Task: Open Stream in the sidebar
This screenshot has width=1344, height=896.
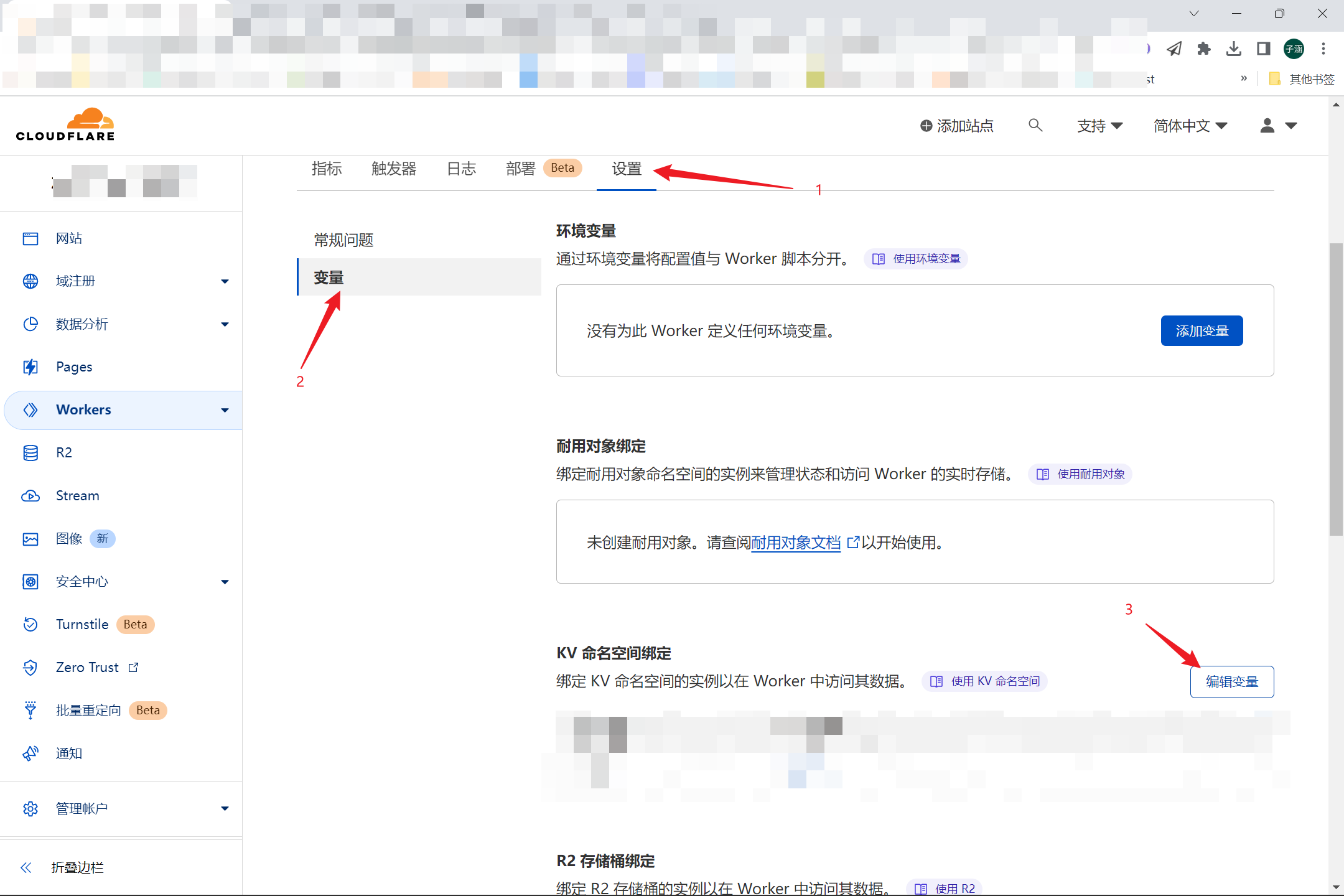Action: click(78, 496)
